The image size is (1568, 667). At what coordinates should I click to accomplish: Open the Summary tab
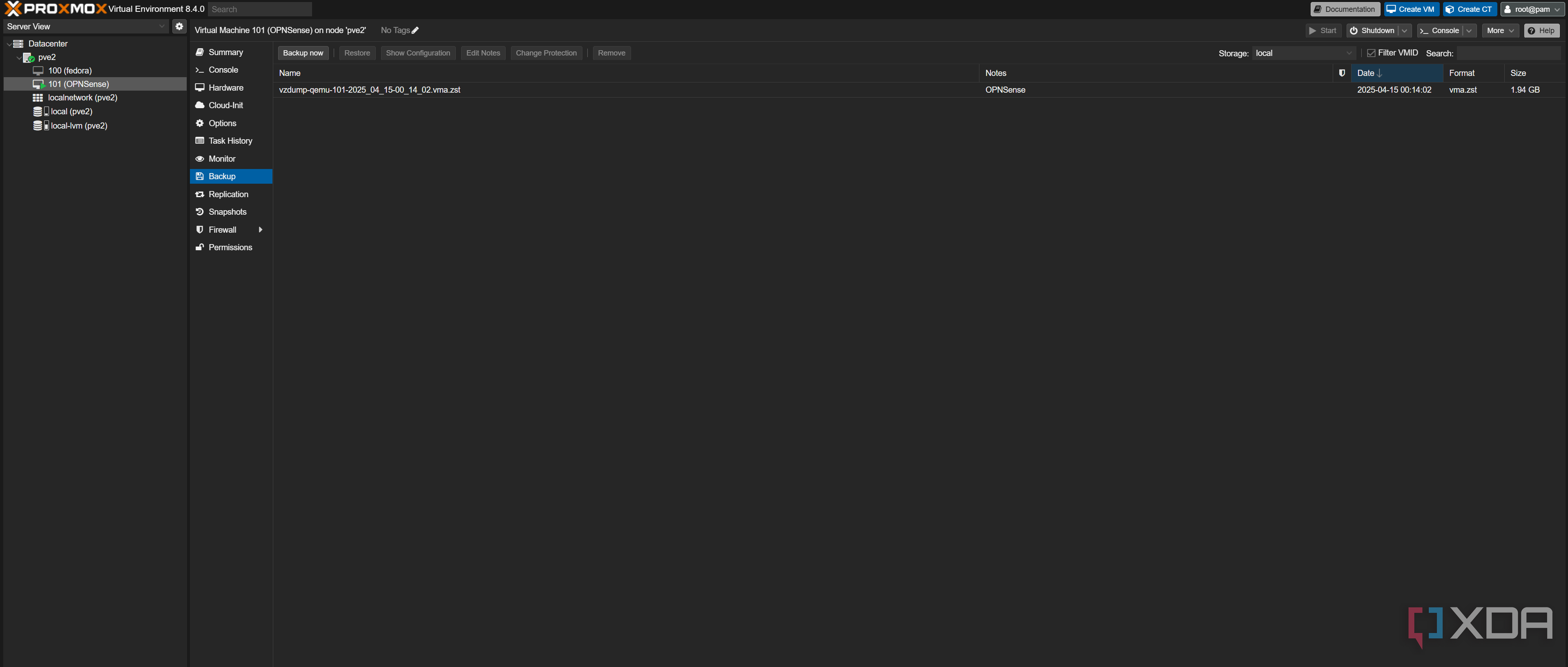[x=231, y=52]
